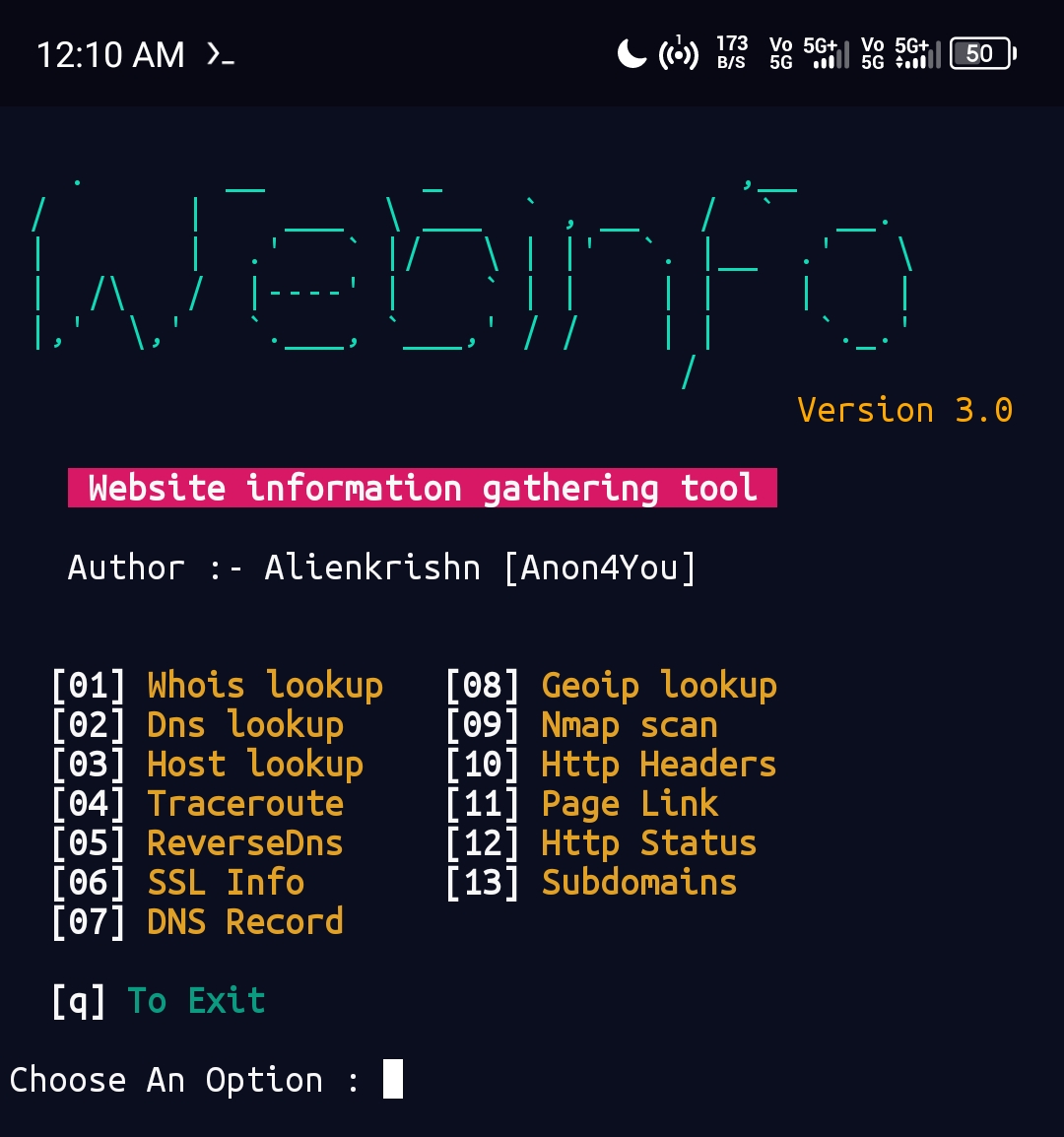Image resolution: width=1064 pixels, height=1137 pixels.
Task: Tap the terminal prompt icon in status bar
Action: [x=221, y=54]
